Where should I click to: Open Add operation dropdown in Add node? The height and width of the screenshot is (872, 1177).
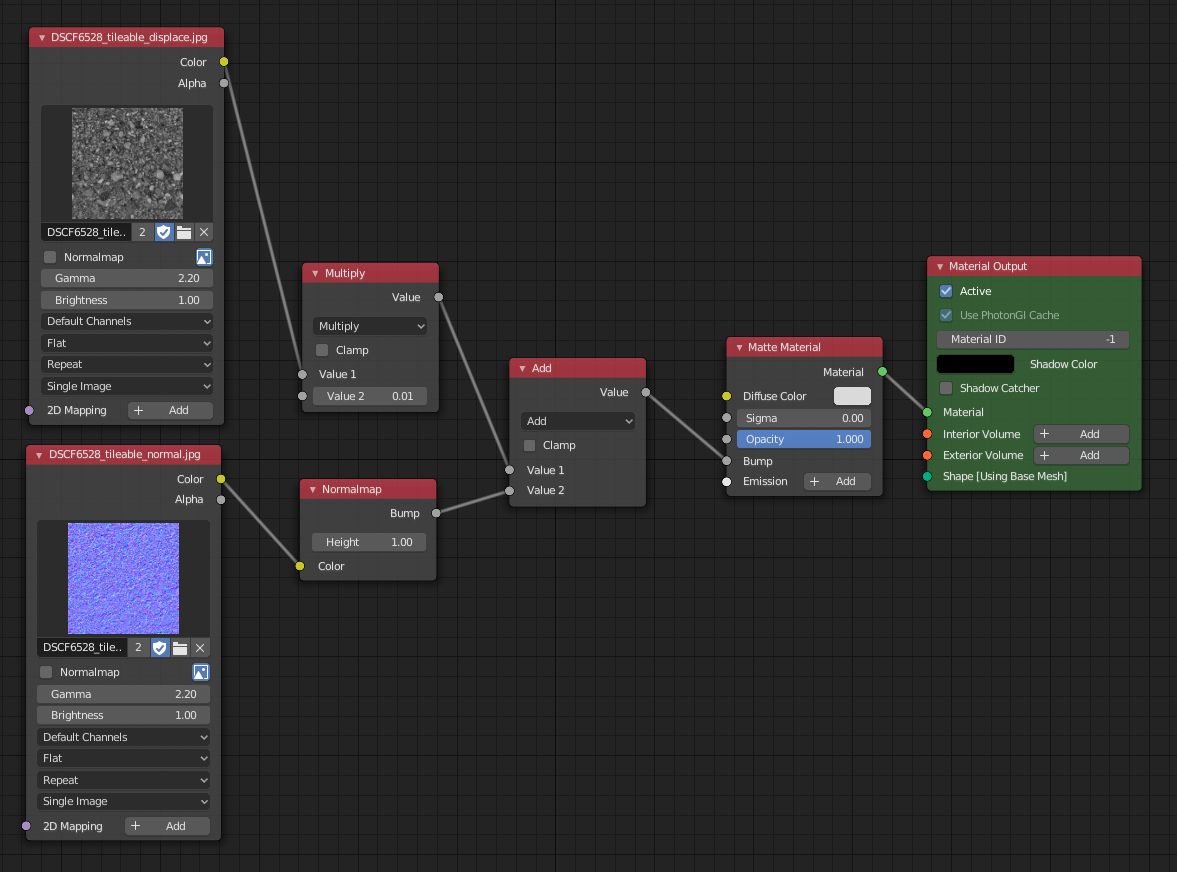[578, 421]
